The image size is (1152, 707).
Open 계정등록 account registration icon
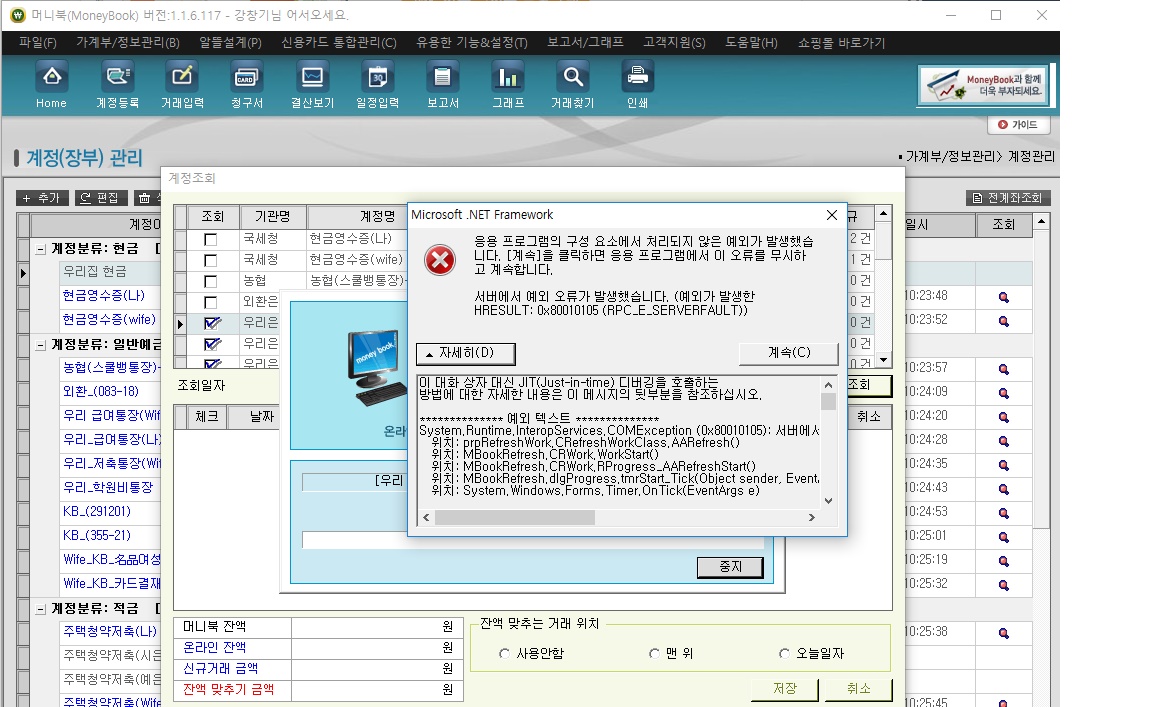point(117,78)
